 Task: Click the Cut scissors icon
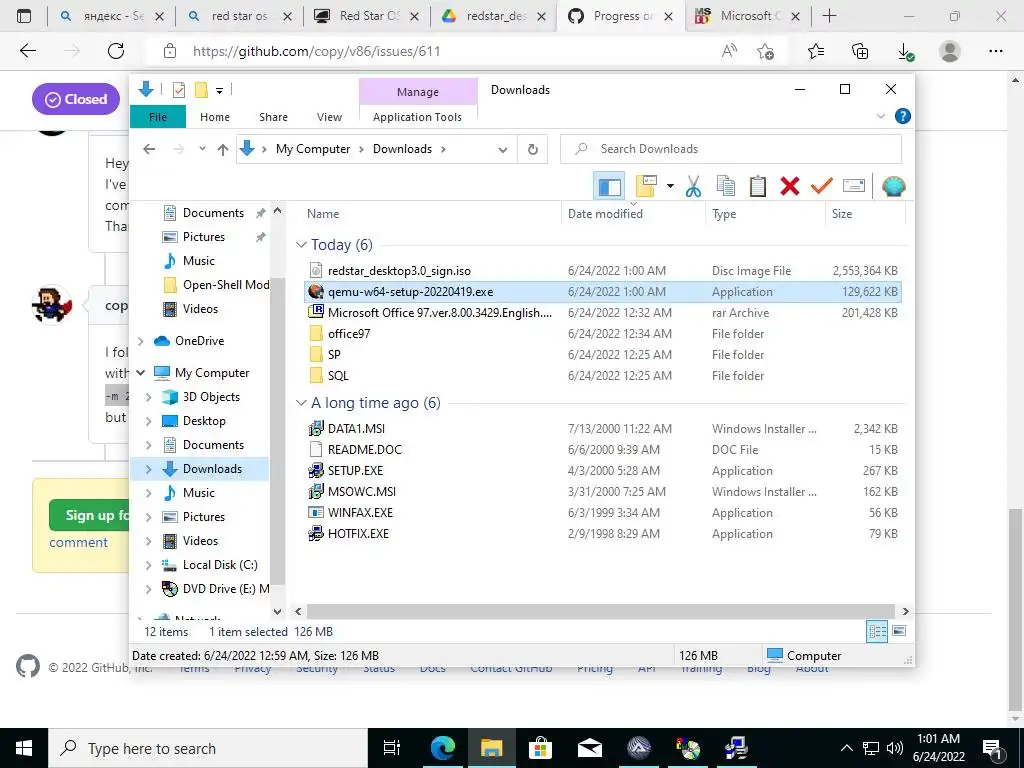point(693,187)
